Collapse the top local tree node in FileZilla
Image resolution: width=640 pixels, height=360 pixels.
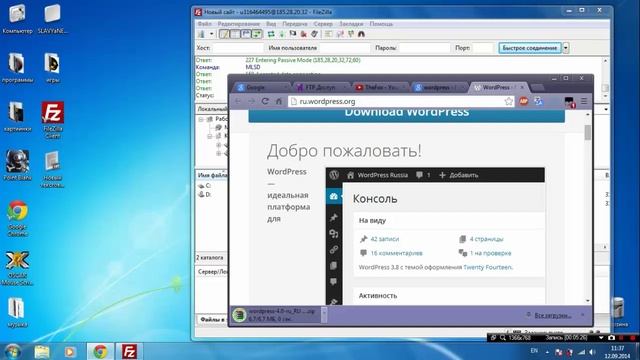tap(201, 119)
